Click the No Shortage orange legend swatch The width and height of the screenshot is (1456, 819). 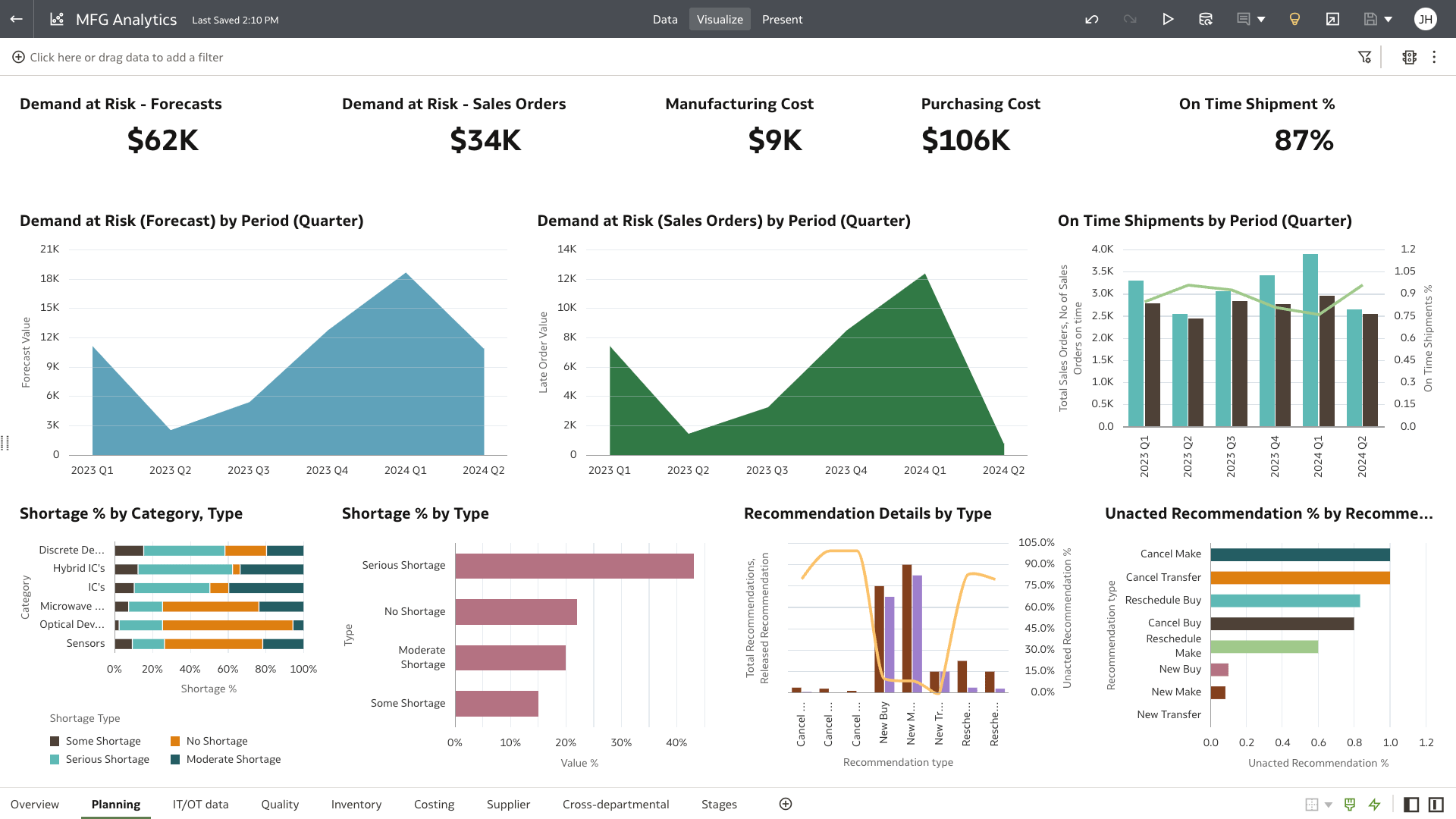tap(175, 741)
